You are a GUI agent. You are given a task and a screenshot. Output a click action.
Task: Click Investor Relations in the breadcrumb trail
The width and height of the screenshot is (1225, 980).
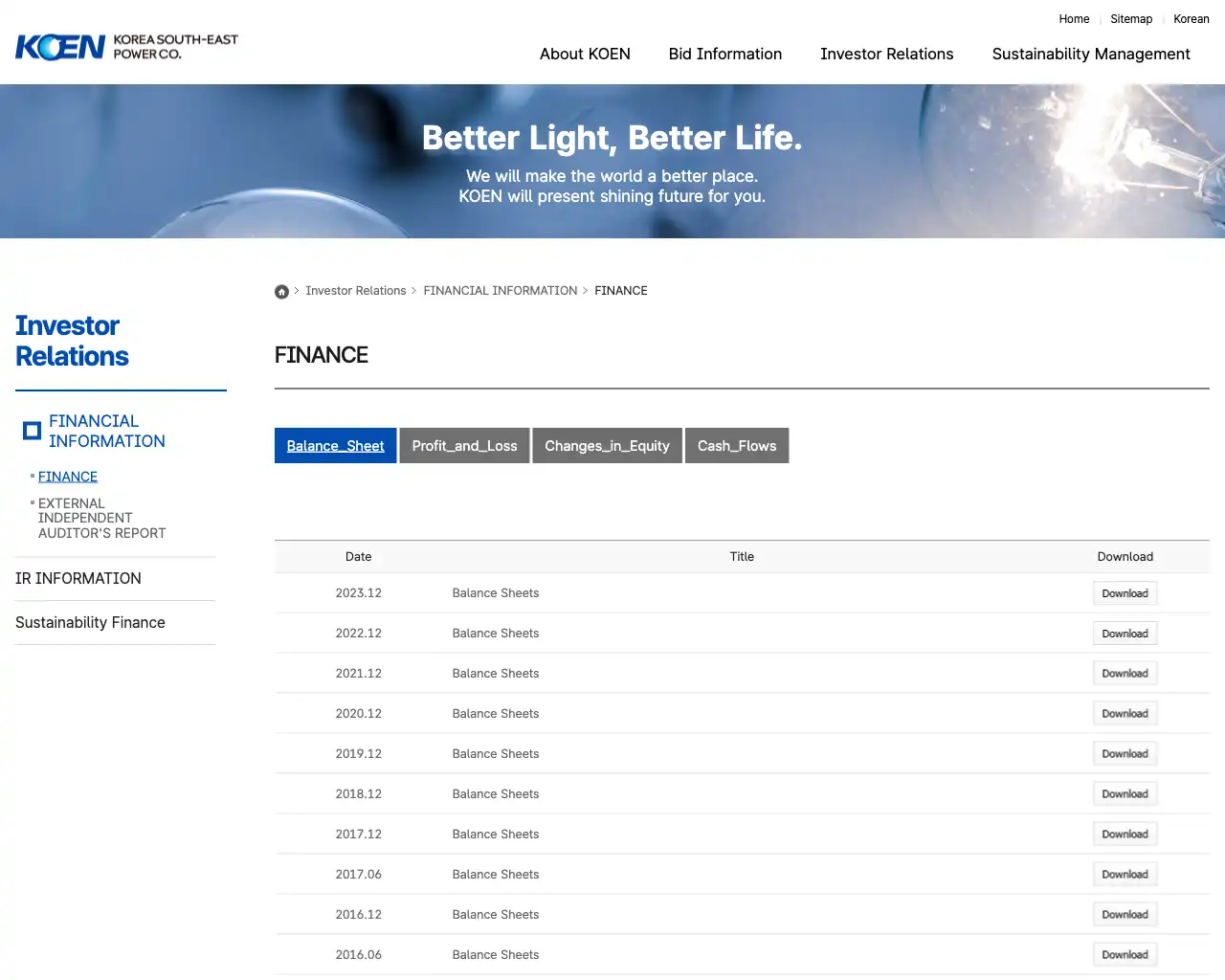(356, 291)
